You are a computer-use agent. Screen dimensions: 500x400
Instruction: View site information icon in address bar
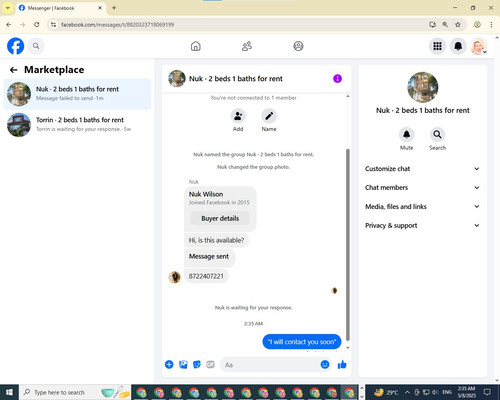53,25
